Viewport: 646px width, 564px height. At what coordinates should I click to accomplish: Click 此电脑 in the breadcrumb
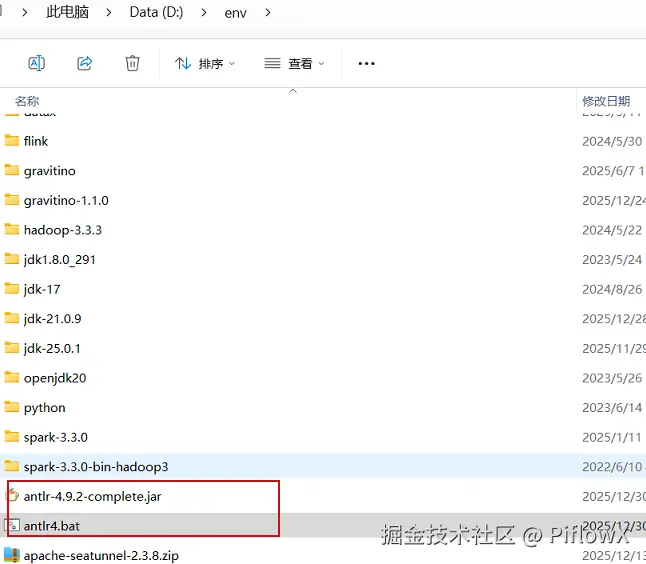pyautogui.click(x=67, y=12)
